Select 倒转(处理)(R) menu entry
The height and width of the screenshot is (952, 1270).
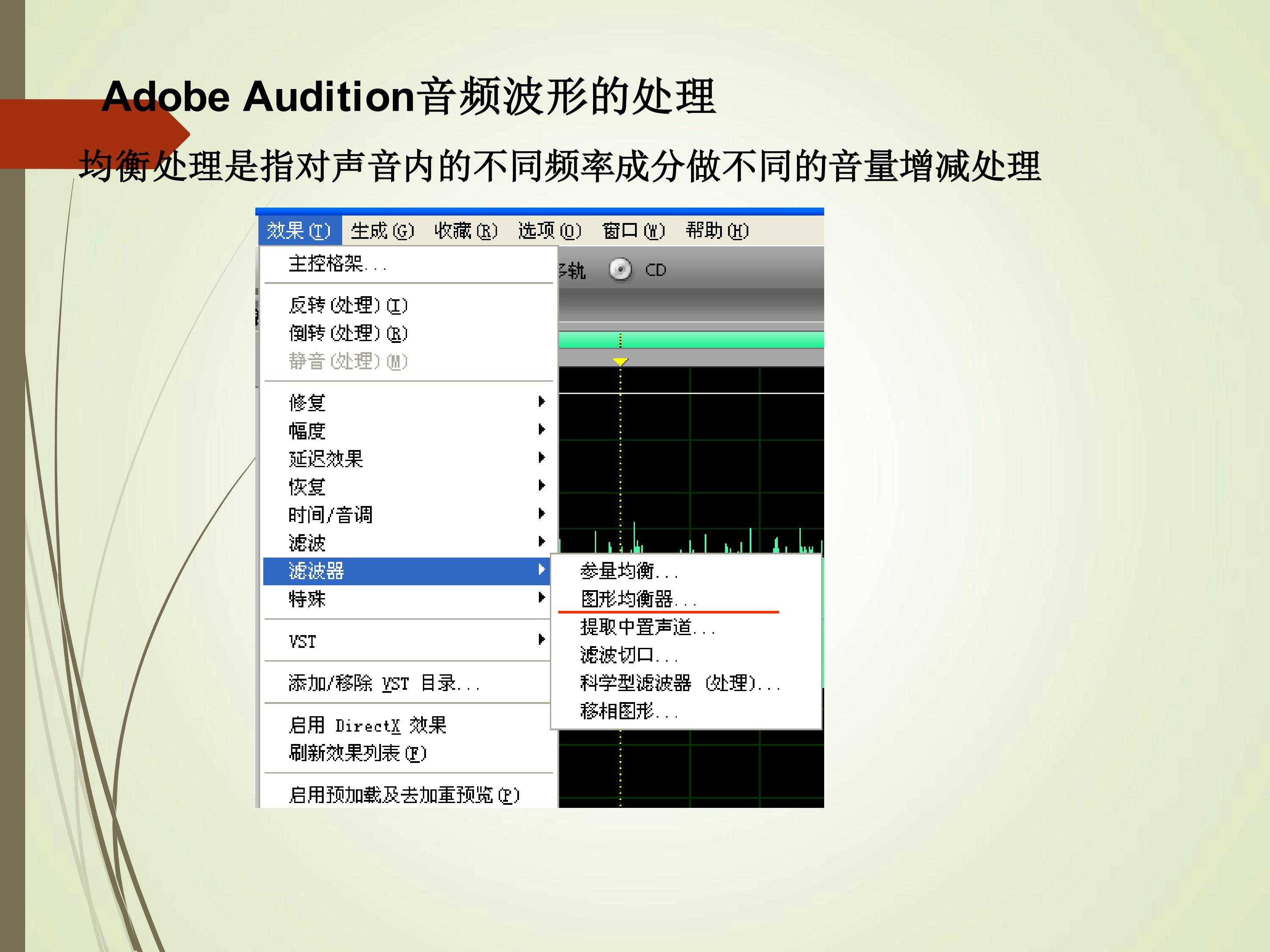click(x=407, y=333)
